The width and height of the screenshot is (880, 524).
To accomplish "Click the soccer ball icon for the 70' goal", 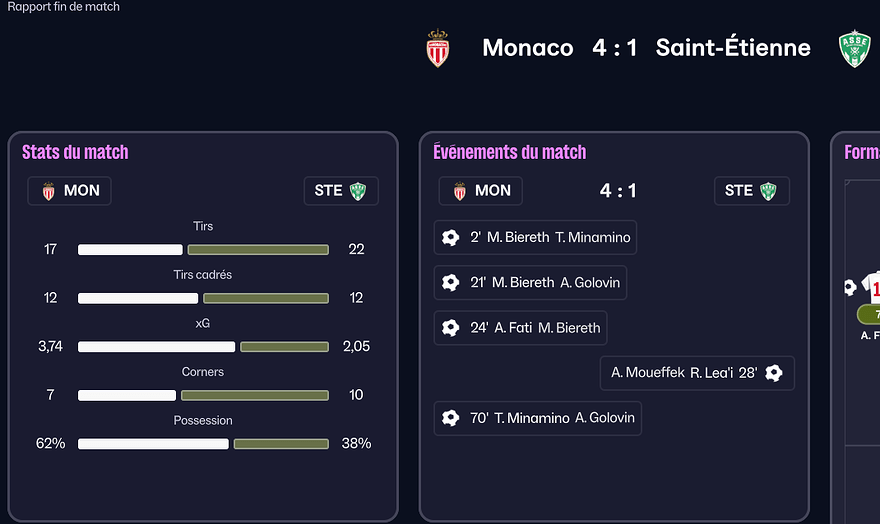I will tap(451, 418).
